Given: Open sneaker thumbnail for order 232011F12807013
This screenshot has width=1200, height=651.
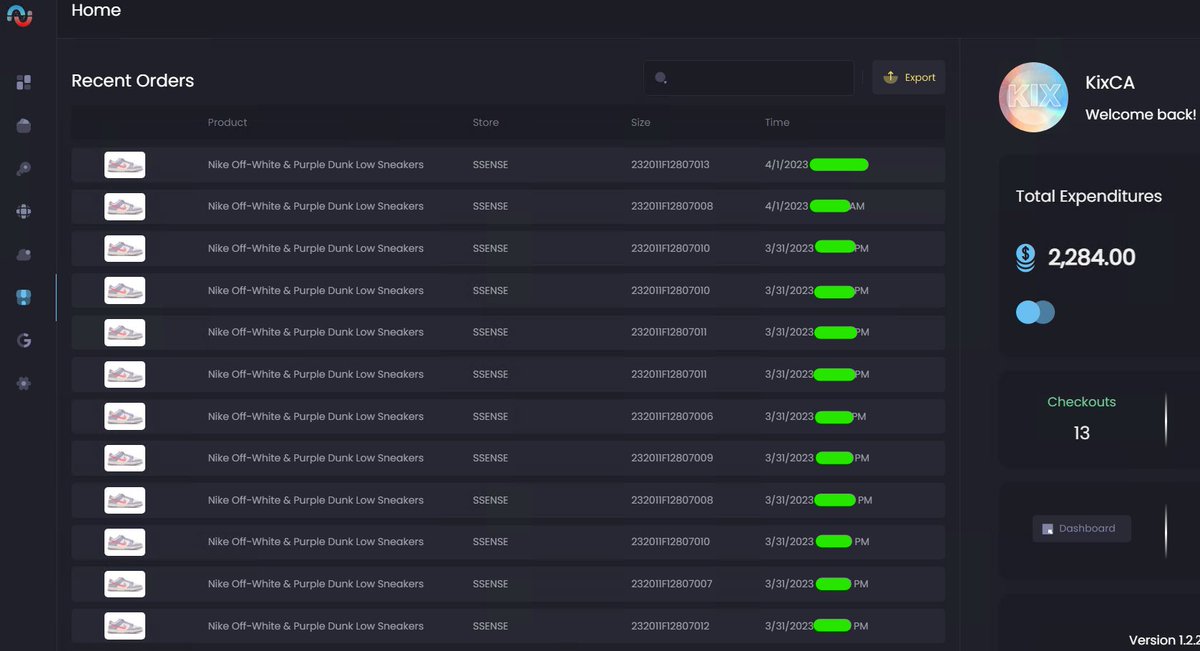Looking at the screenshot, I should pyautogui.click(x=125, y=165).
